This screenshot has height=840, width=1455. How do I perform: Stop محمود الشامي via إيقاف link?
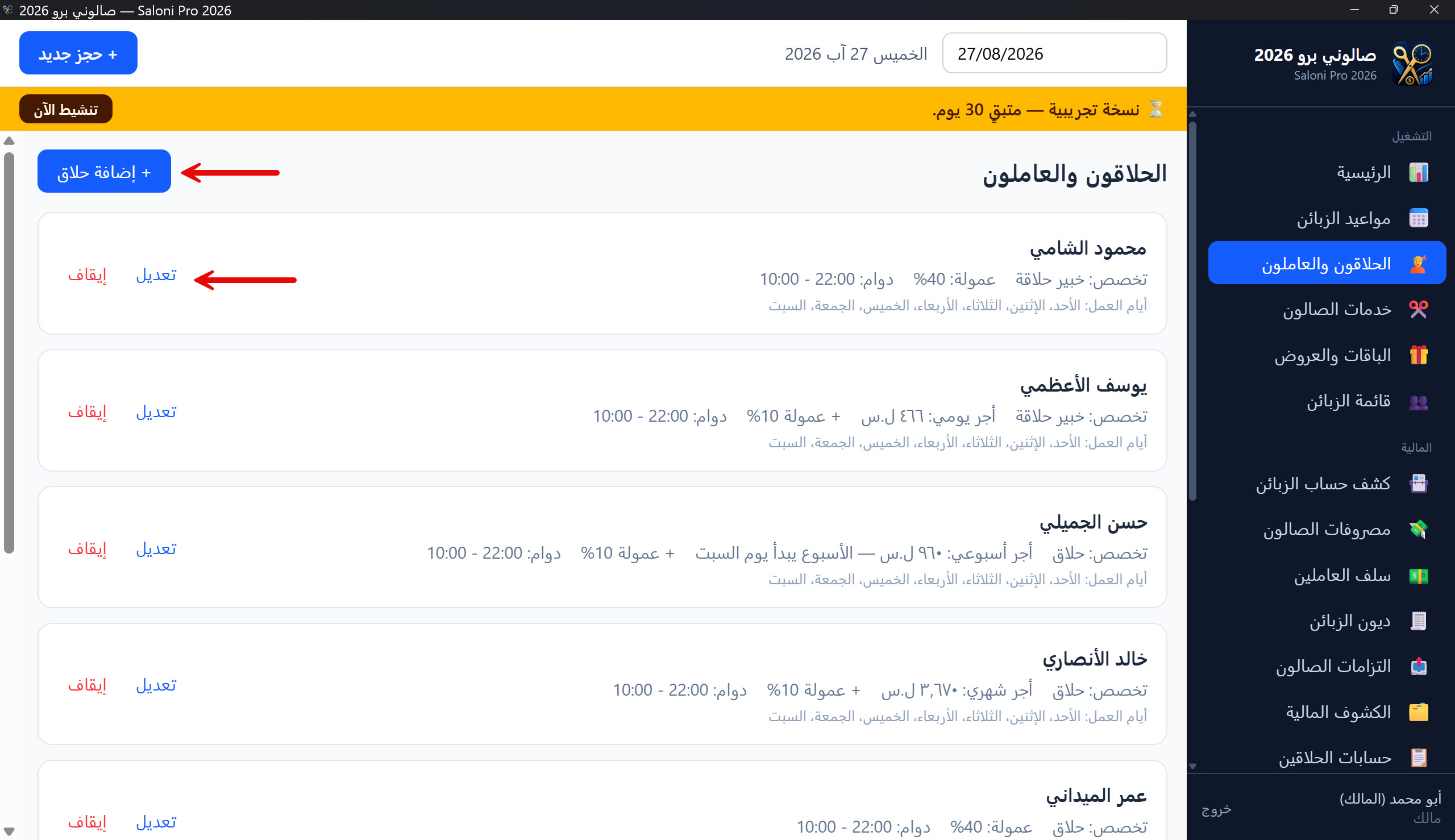(x=87, y=275)
